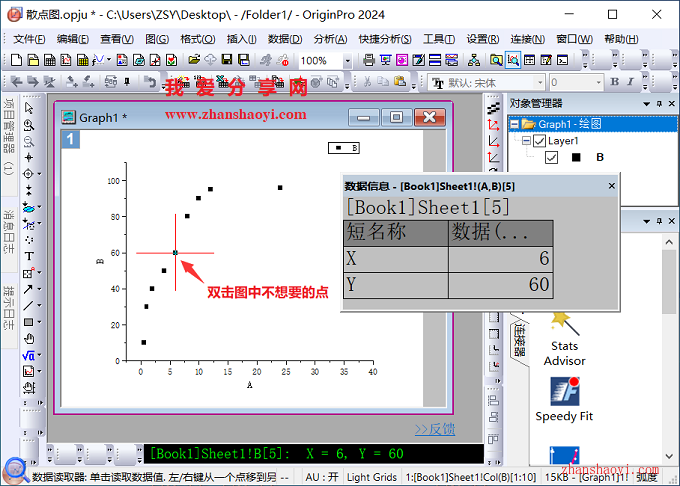Click the Italic formatting button
The width and height of the screenshot is (680, 486).
coord(630,82)
